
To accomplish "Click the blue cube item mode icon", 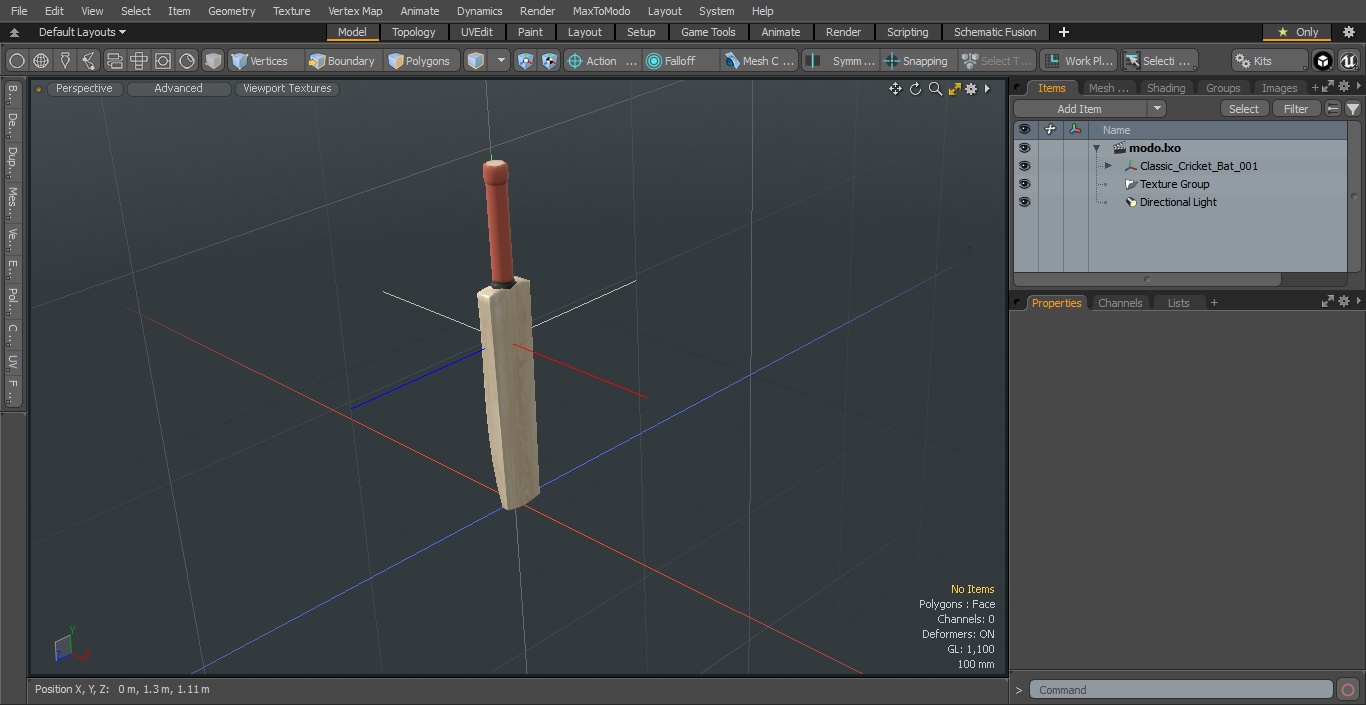I will 476,61.
